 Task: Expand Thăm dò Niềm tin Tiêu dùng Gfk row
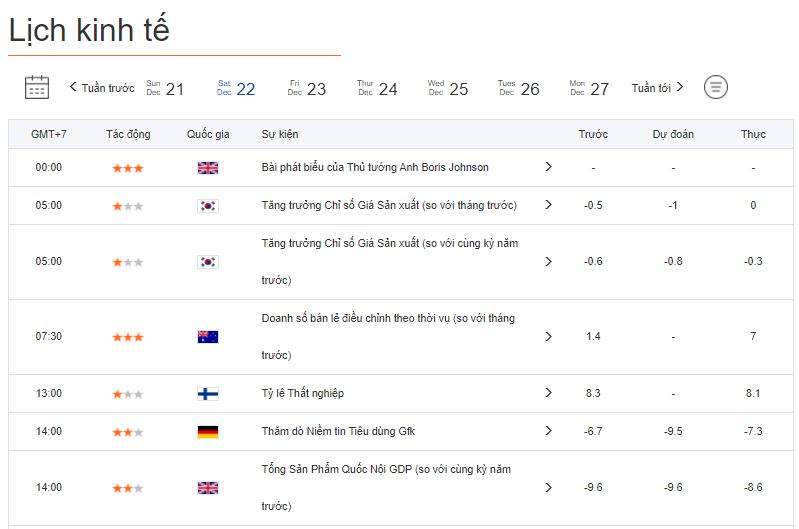coord(548,431)
